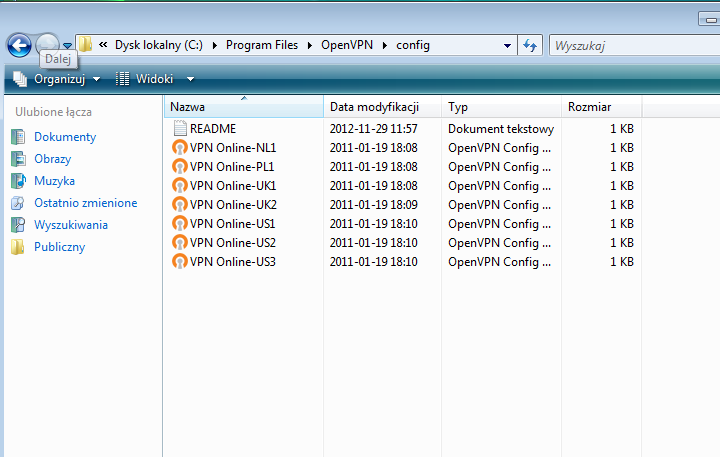Select VPN Online-UK2 config icon
The height and width of the screenshot is (457, 720).
(180, 205)
